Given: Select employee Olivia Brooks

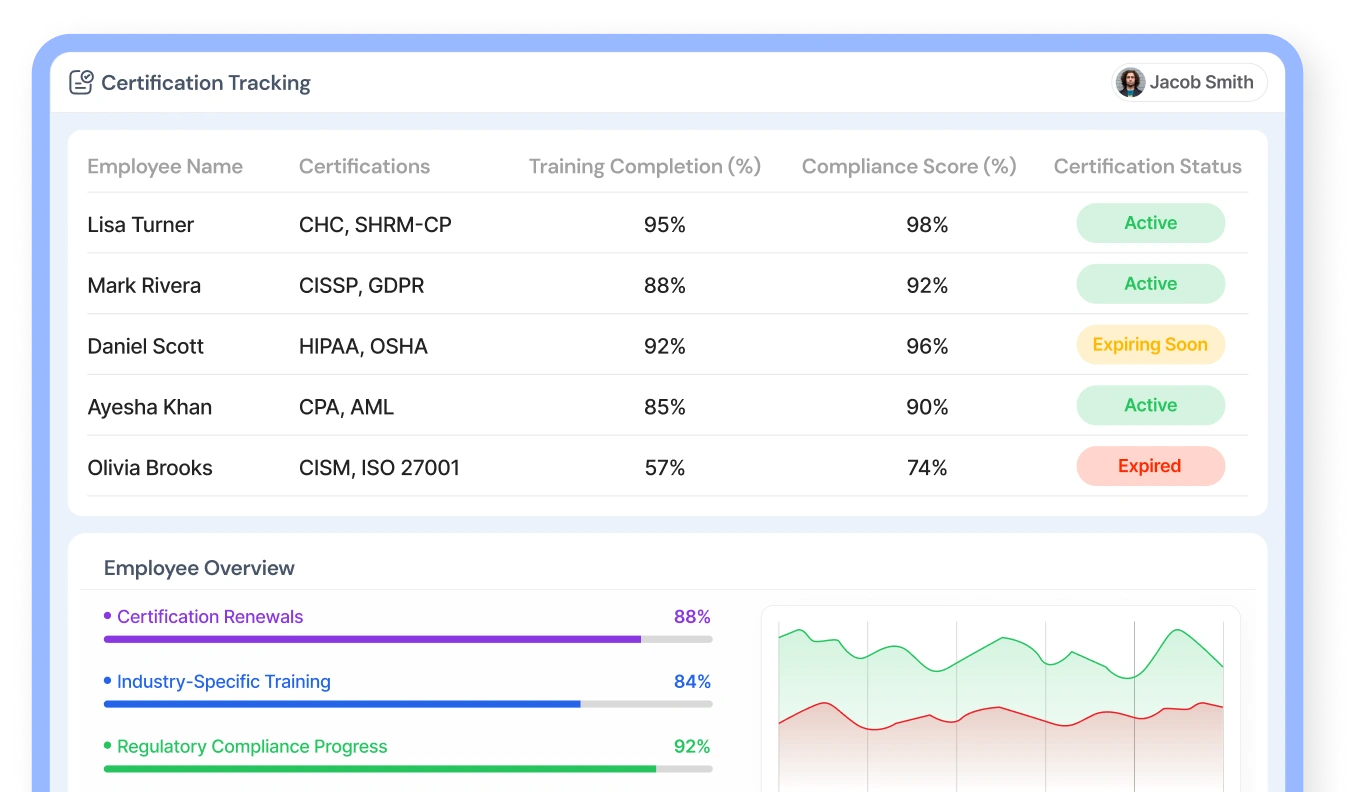Looking at the screenshot, I should click(150, 468).
